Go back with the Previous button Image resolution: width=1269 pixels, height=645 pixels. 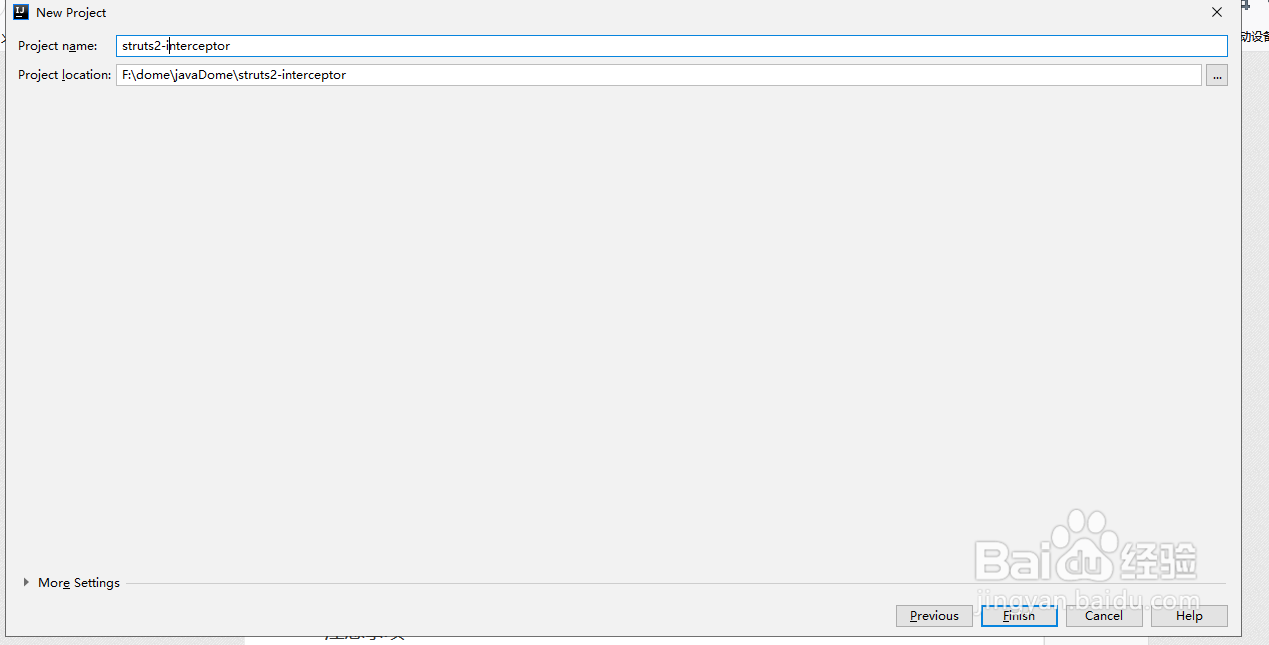point(934,616)
